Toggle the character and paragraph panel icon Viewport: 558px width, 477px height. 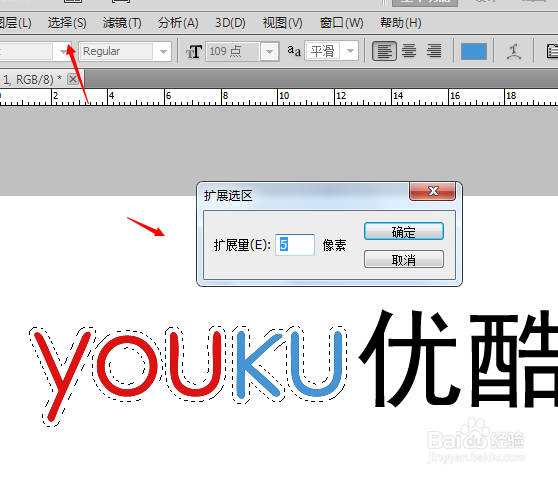coord(552,52)
